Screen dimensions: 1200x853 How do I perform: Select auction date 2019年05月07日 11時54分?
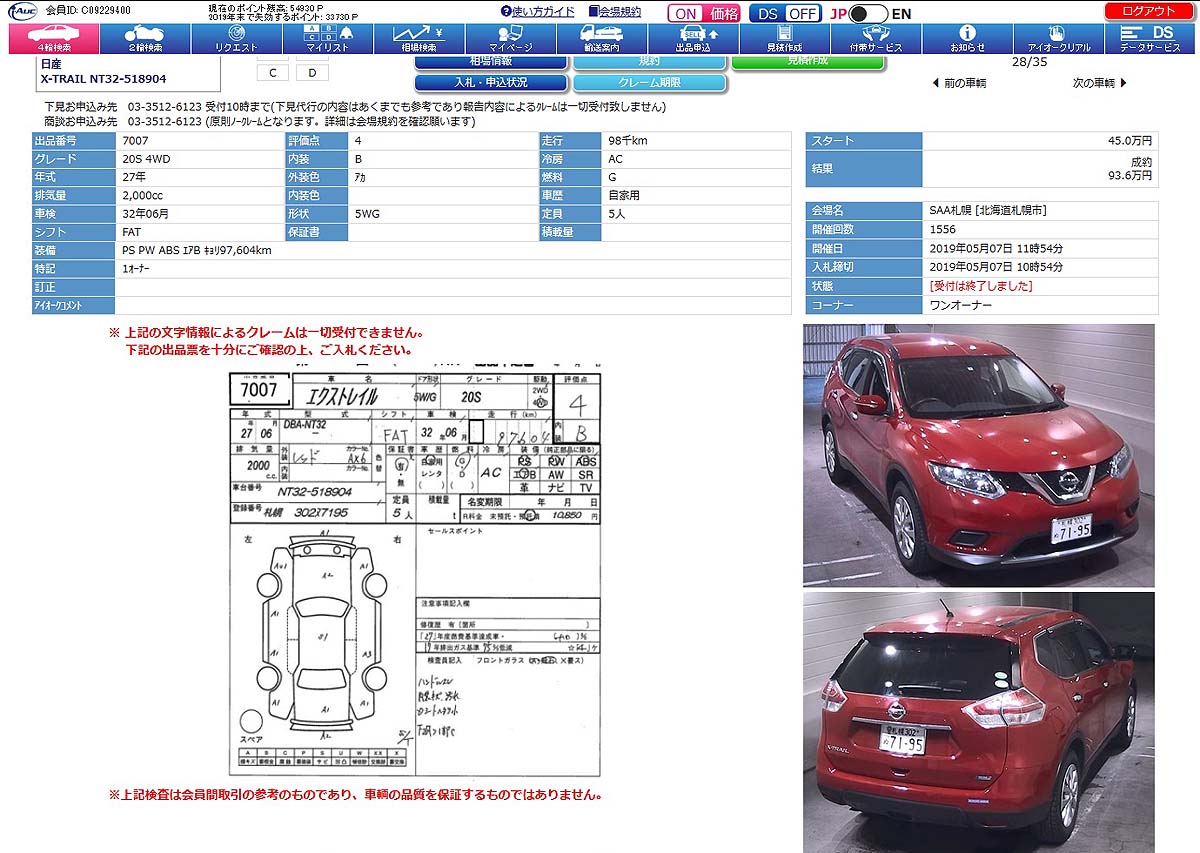tap(996, 248)
